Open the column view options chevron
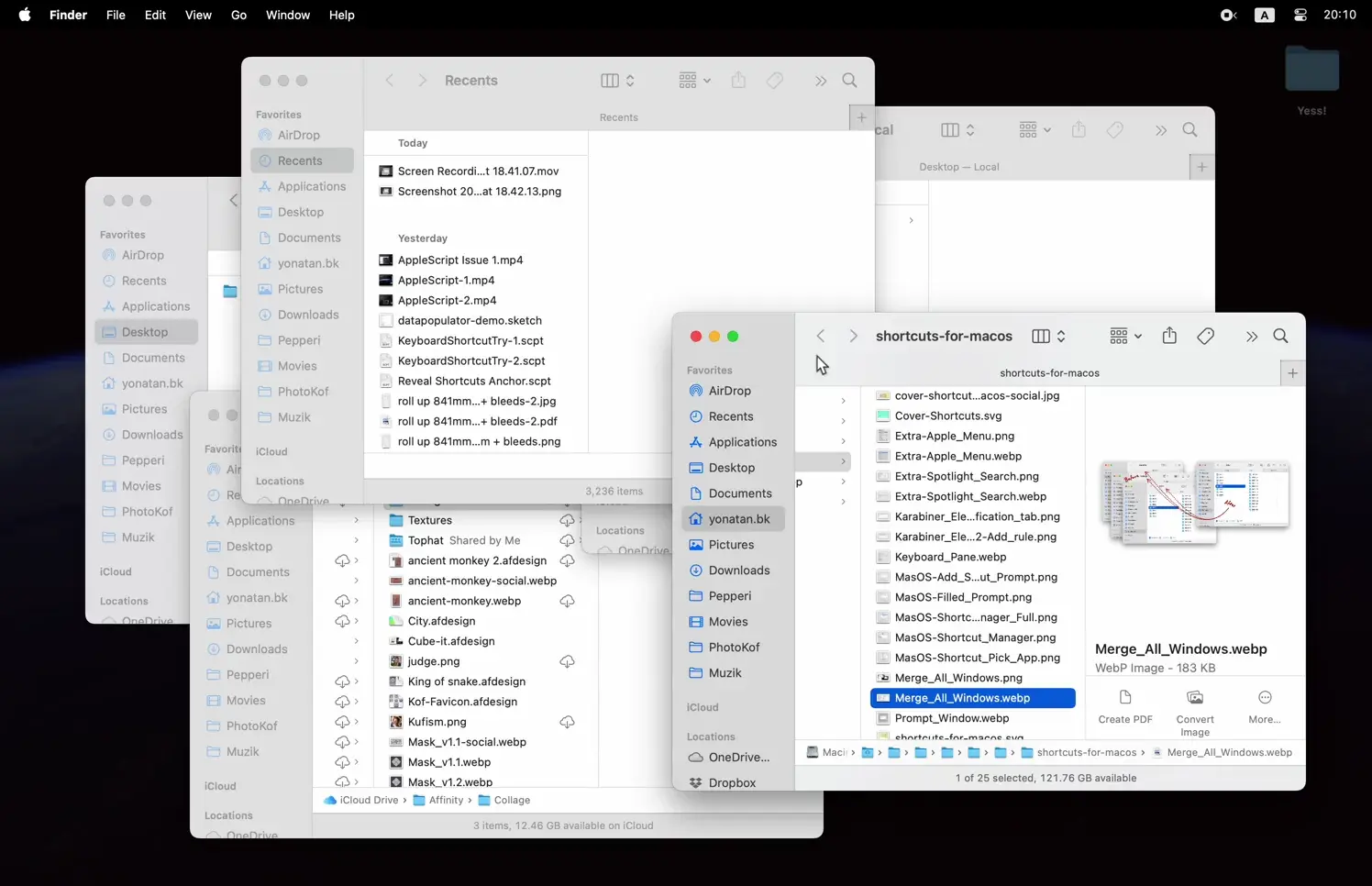 click(x=1061, y=336)
